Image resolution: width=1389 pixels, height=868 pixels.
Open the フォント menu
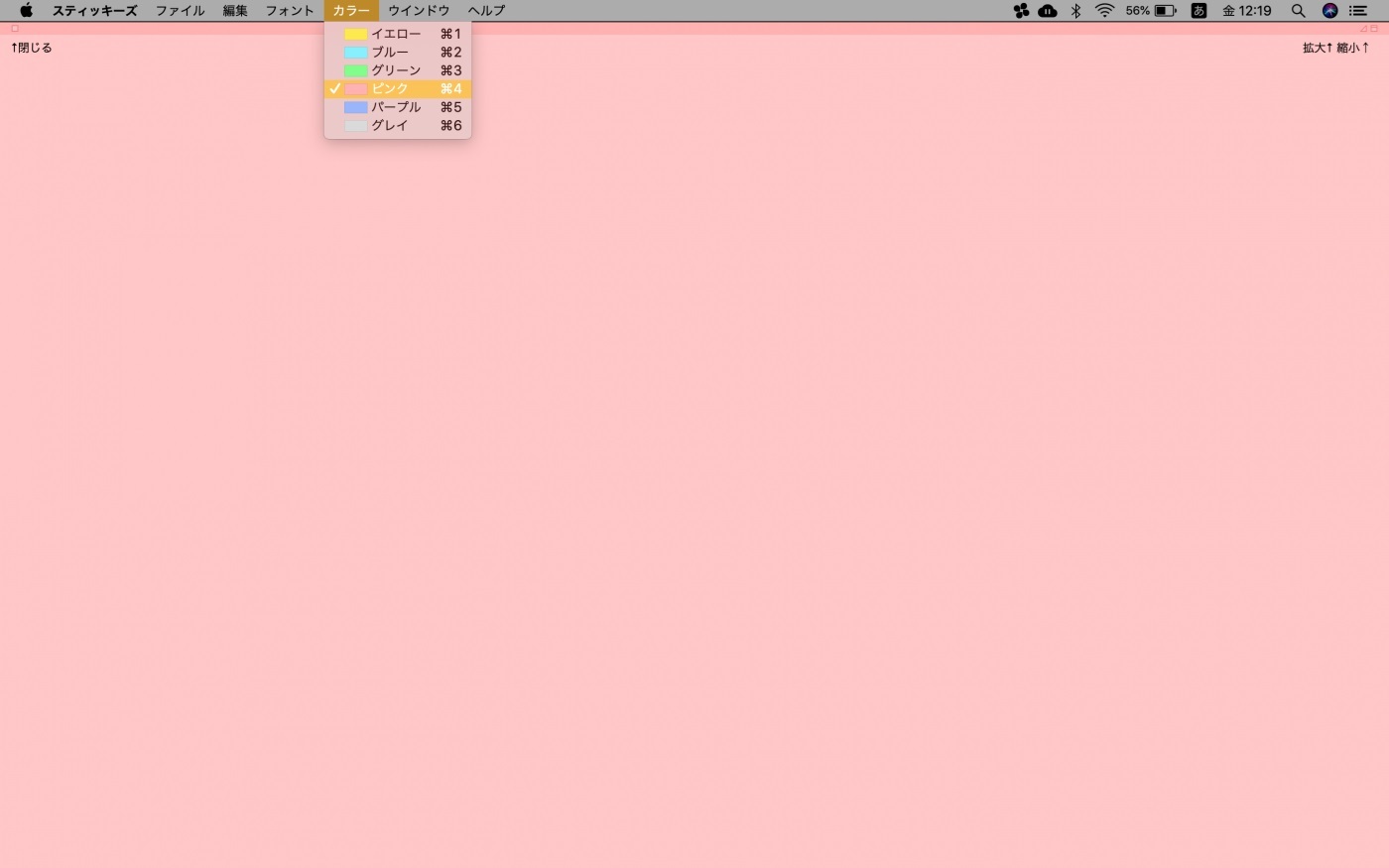coord(290,11)
